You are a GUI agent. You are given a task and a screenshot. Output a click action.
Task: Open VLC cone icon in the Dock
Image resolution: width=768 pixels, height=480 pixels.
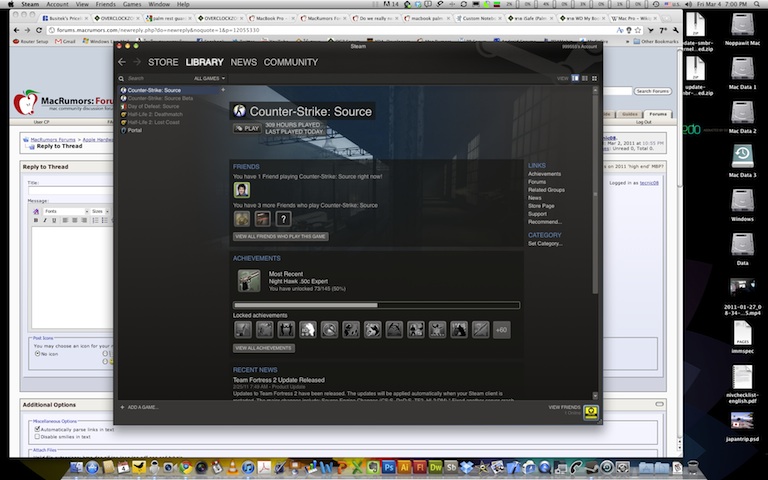tap(233, 467)
